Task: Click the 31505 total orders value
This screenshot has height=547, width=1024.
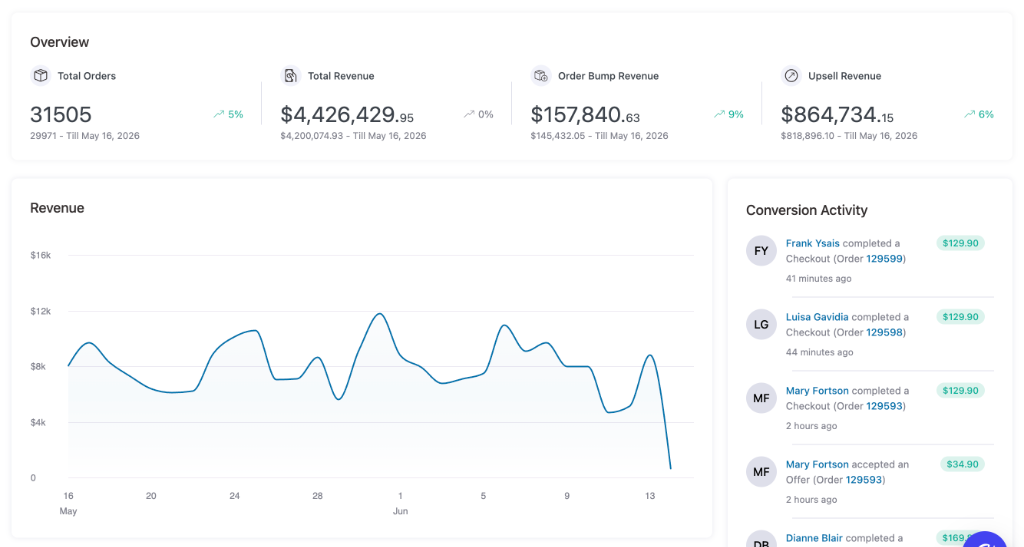Action: pos(61,115)
